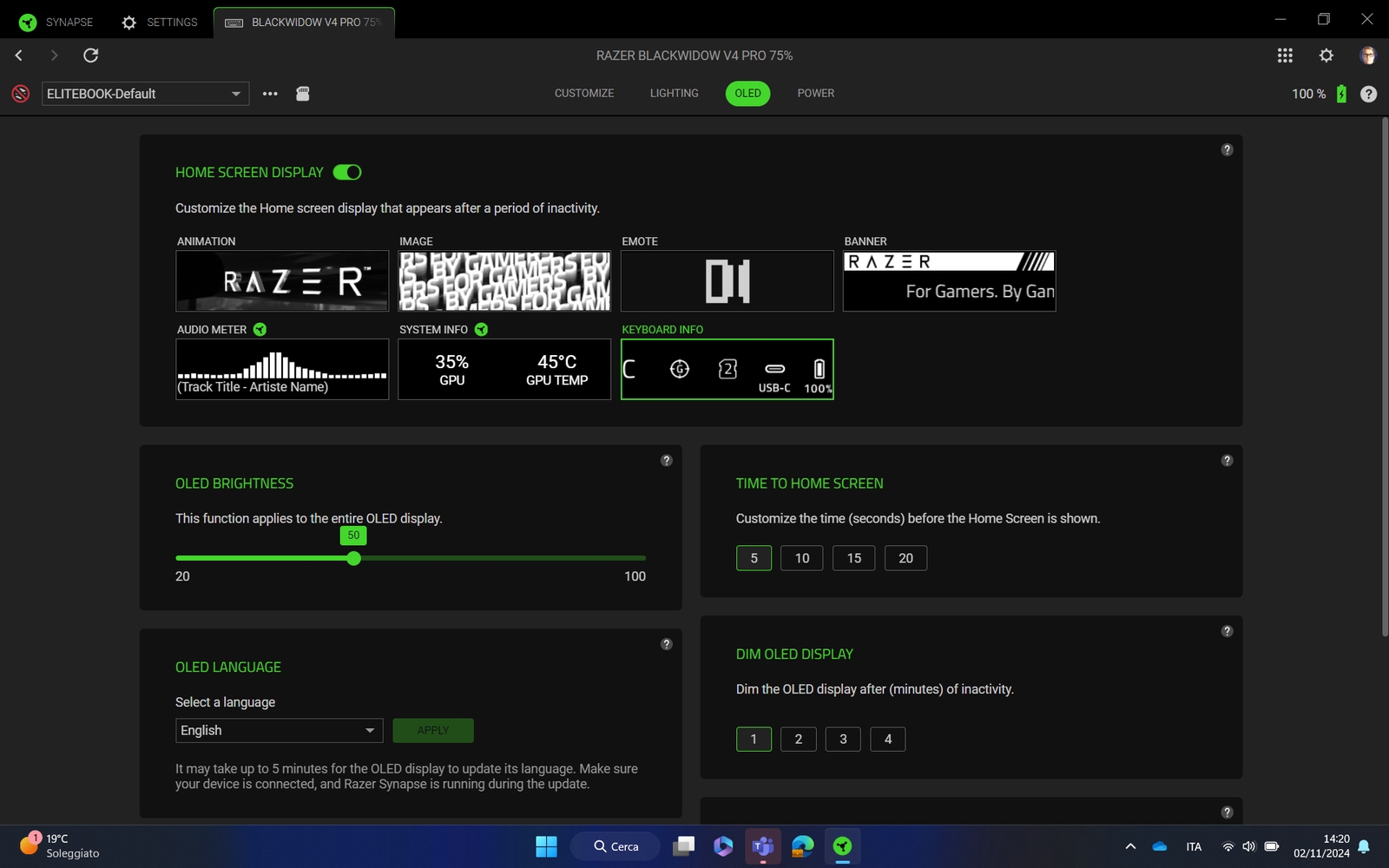Select the Animation home screen thumbnail
Image resolution: width=1389 pixels, height=868 pixels.
[282, 281]
